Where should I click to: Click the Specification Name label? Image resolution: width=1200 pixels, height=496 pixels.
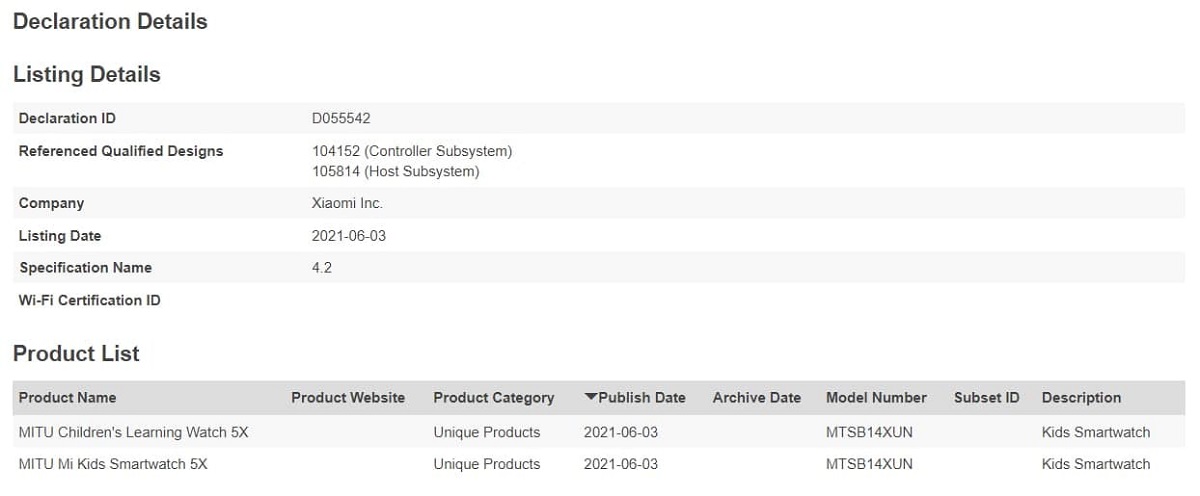[85, 268]
